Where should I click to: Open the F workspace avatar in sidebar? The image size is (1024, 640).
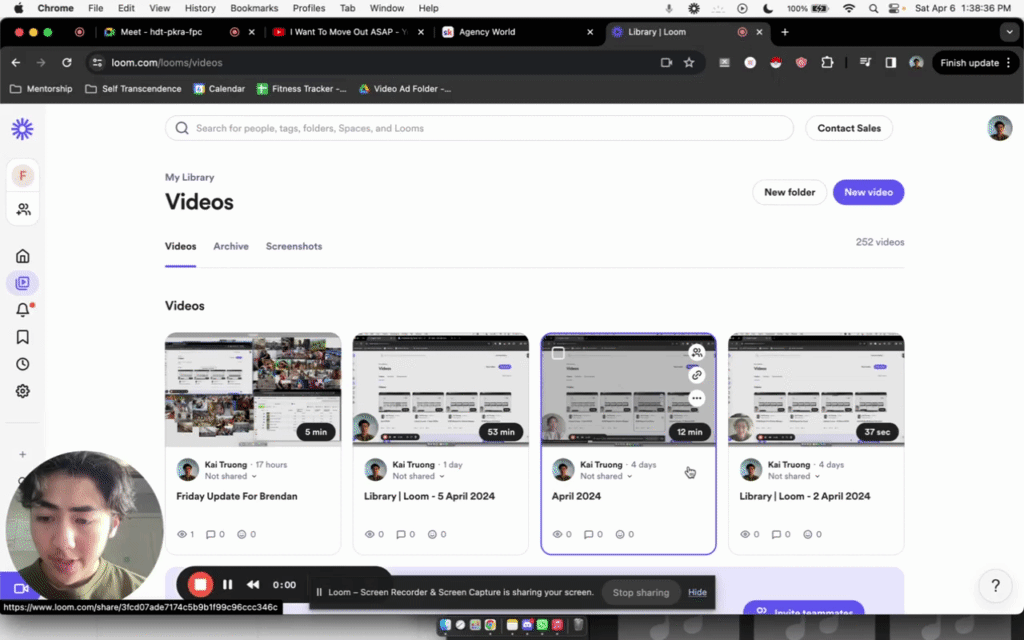(x=23, y=176)
